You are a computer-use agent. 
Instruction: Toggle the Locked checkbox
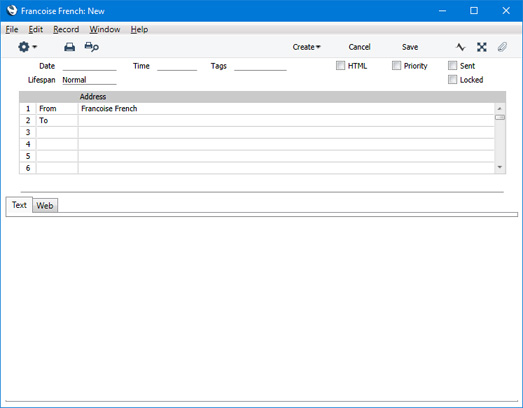[x=452, y=79]
